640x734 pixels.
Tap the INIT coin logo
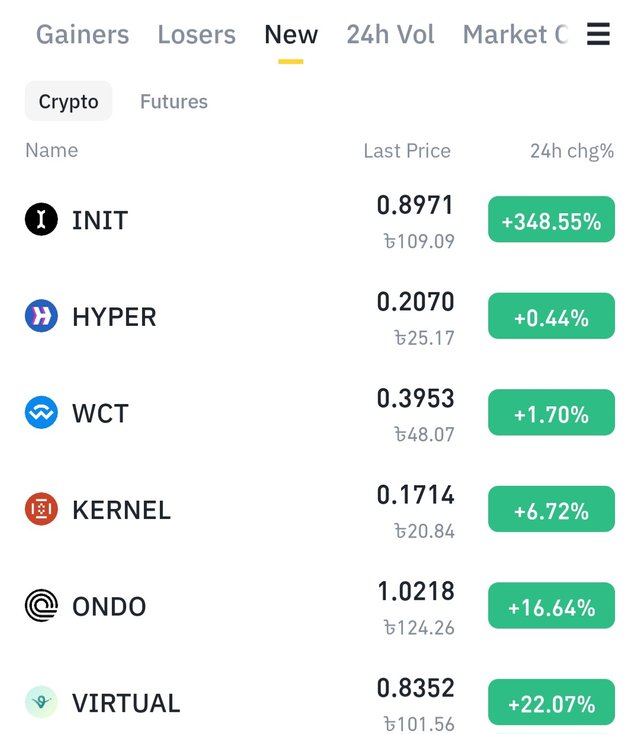click(41, 219)
